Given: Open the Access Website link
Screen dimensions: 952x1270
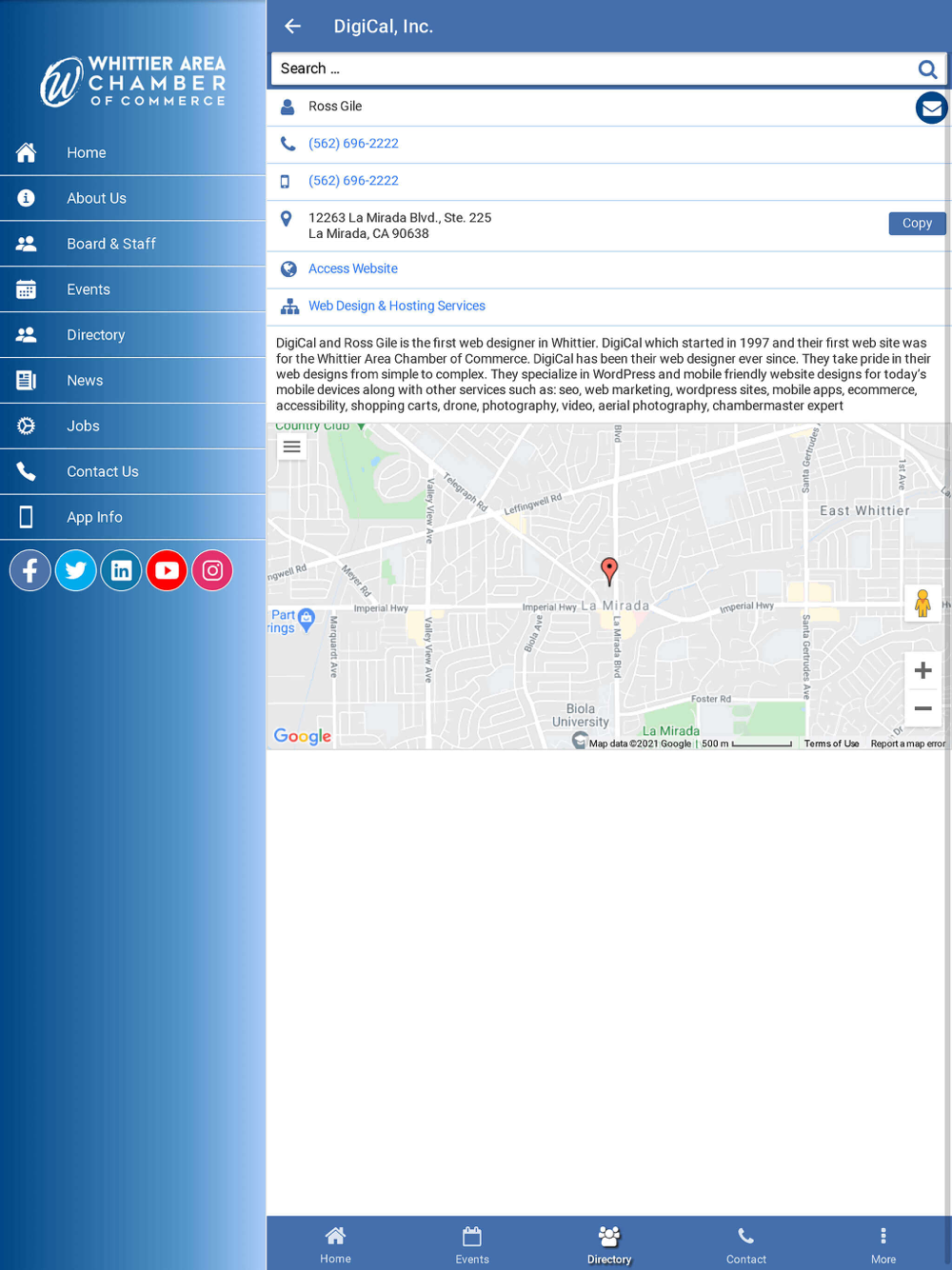Looking at the screenshot, I should (353, 269).
